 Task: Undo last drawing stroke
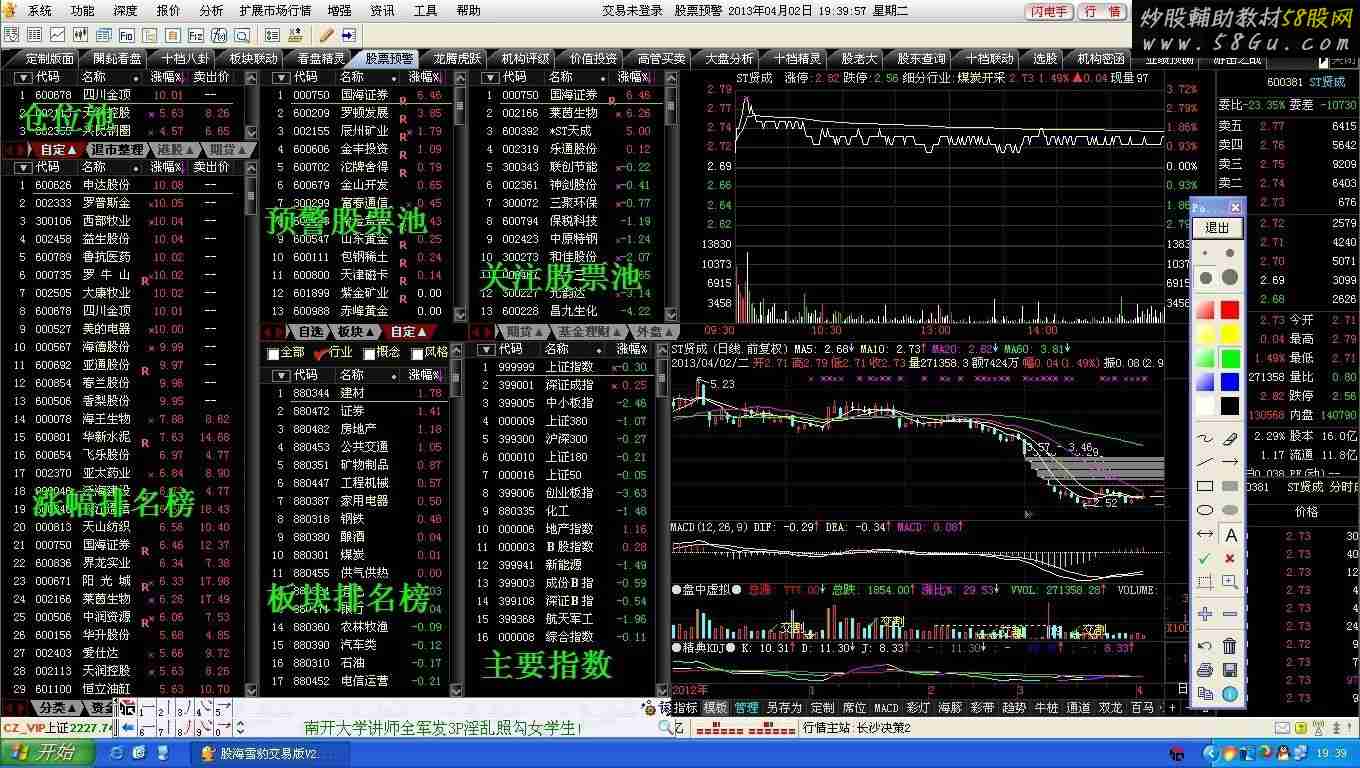point(1205,646)
